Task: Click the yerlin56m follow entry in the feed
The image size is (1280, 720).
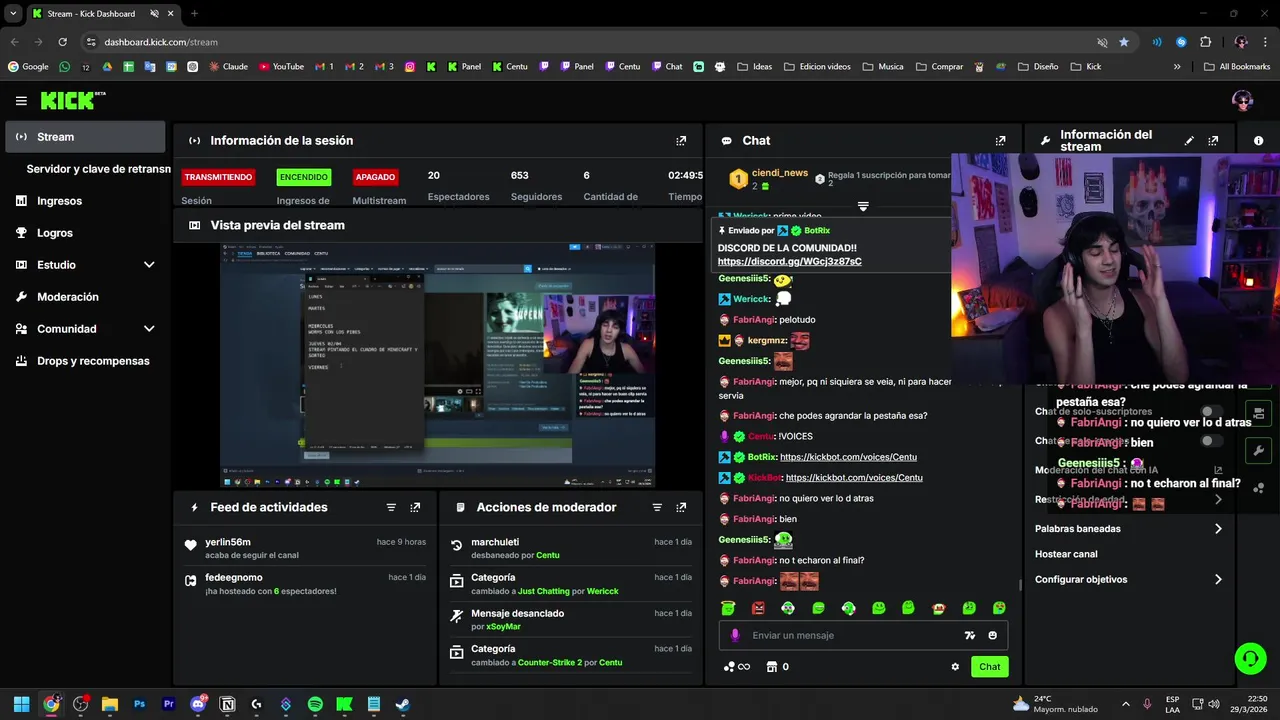Action: (305, 548)
